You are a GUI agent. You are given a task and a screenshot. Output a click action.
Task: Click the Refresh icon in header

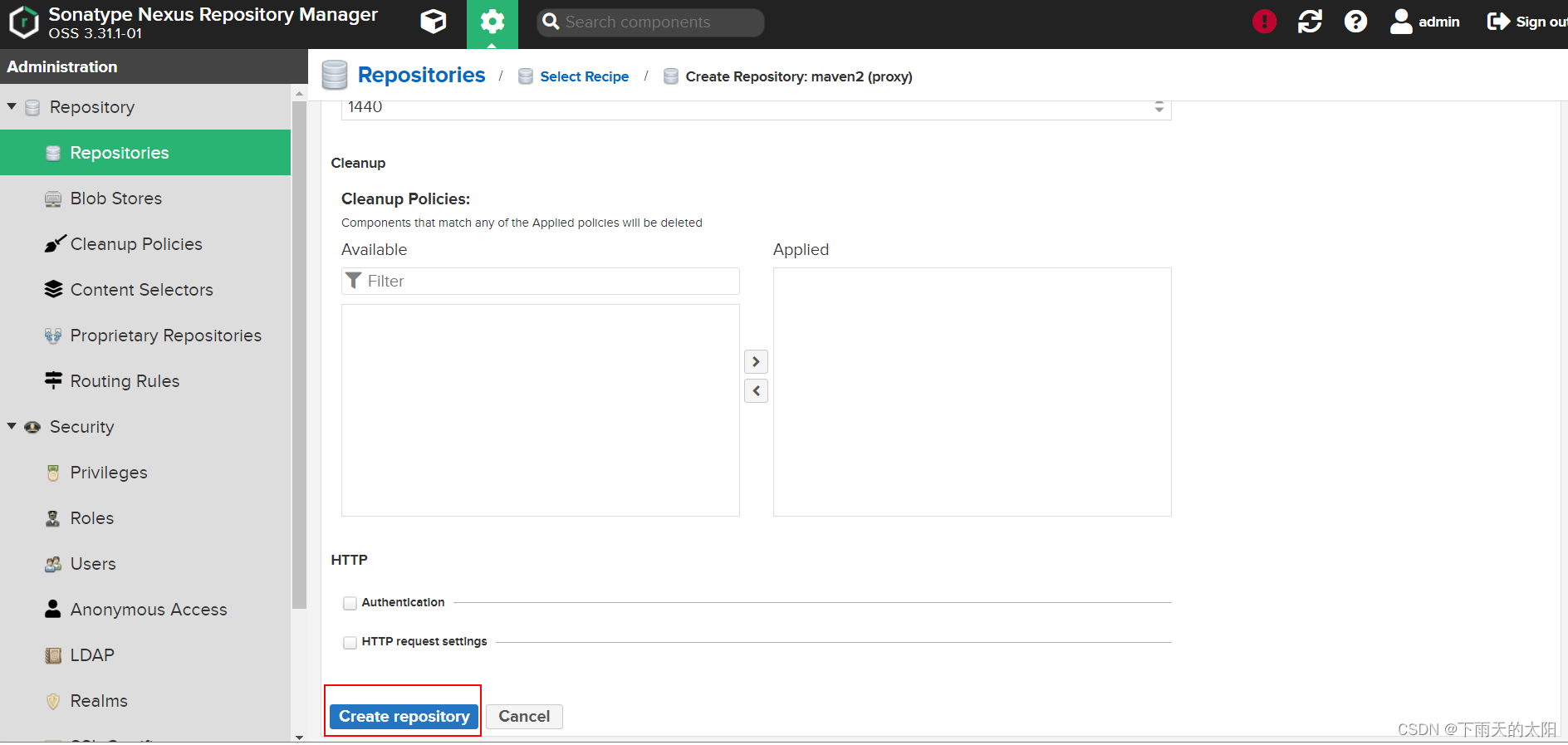pos(1310,22)
